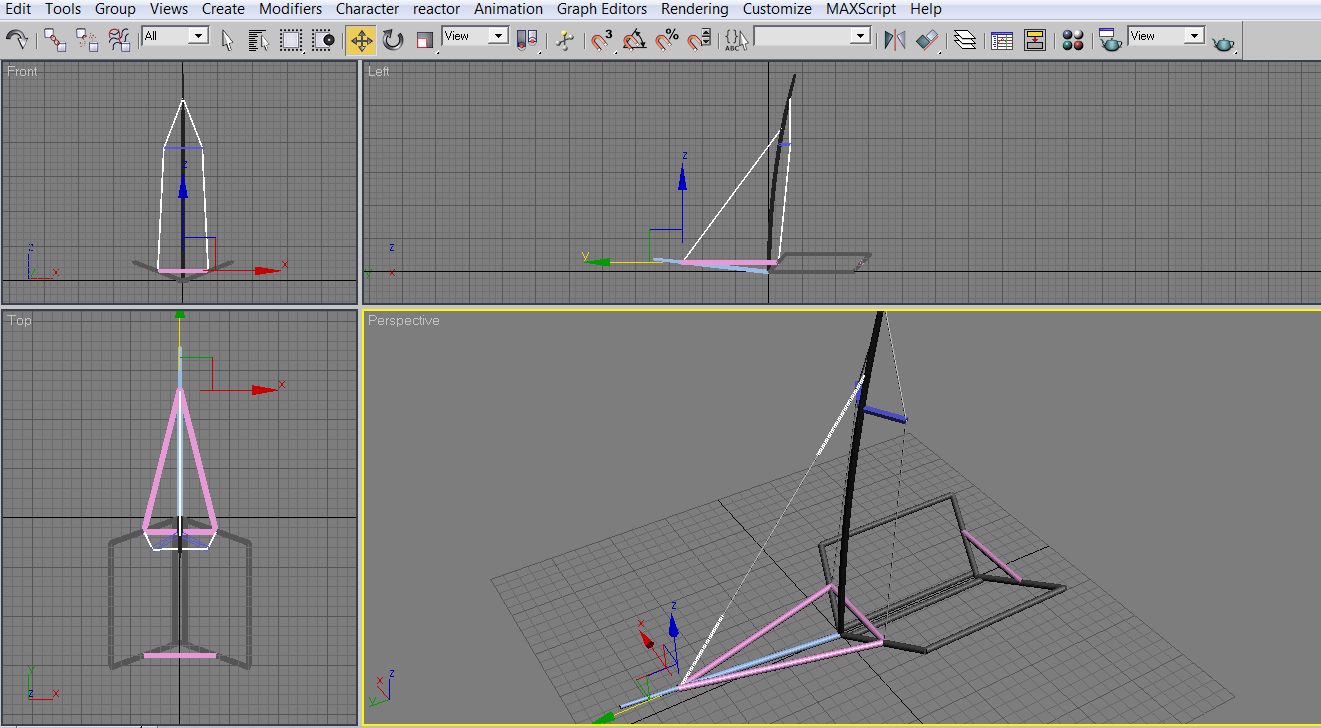Screen dimensions: 1321x728
Task: Open the Material Editor icon
Action: pos(1073,40)
